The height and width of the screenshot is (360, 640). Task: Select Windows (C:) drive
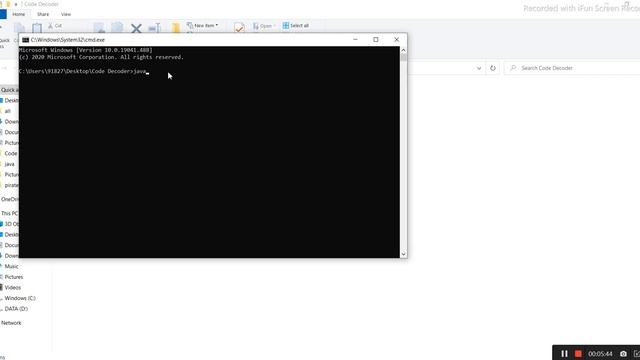[20, 298]
